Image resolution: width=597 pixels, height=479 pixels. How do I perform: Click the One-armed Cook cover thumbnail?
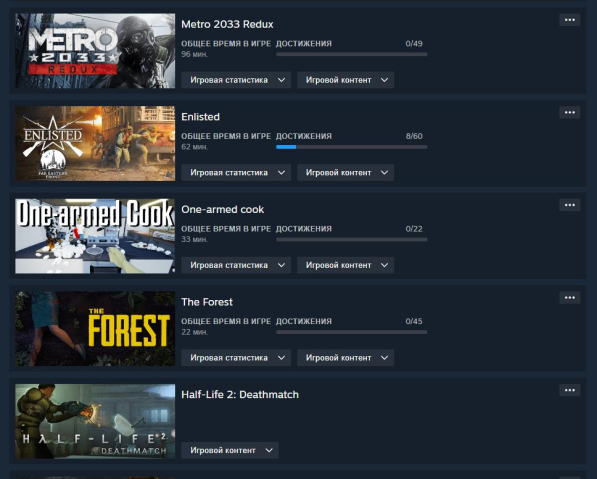(95, 236)
